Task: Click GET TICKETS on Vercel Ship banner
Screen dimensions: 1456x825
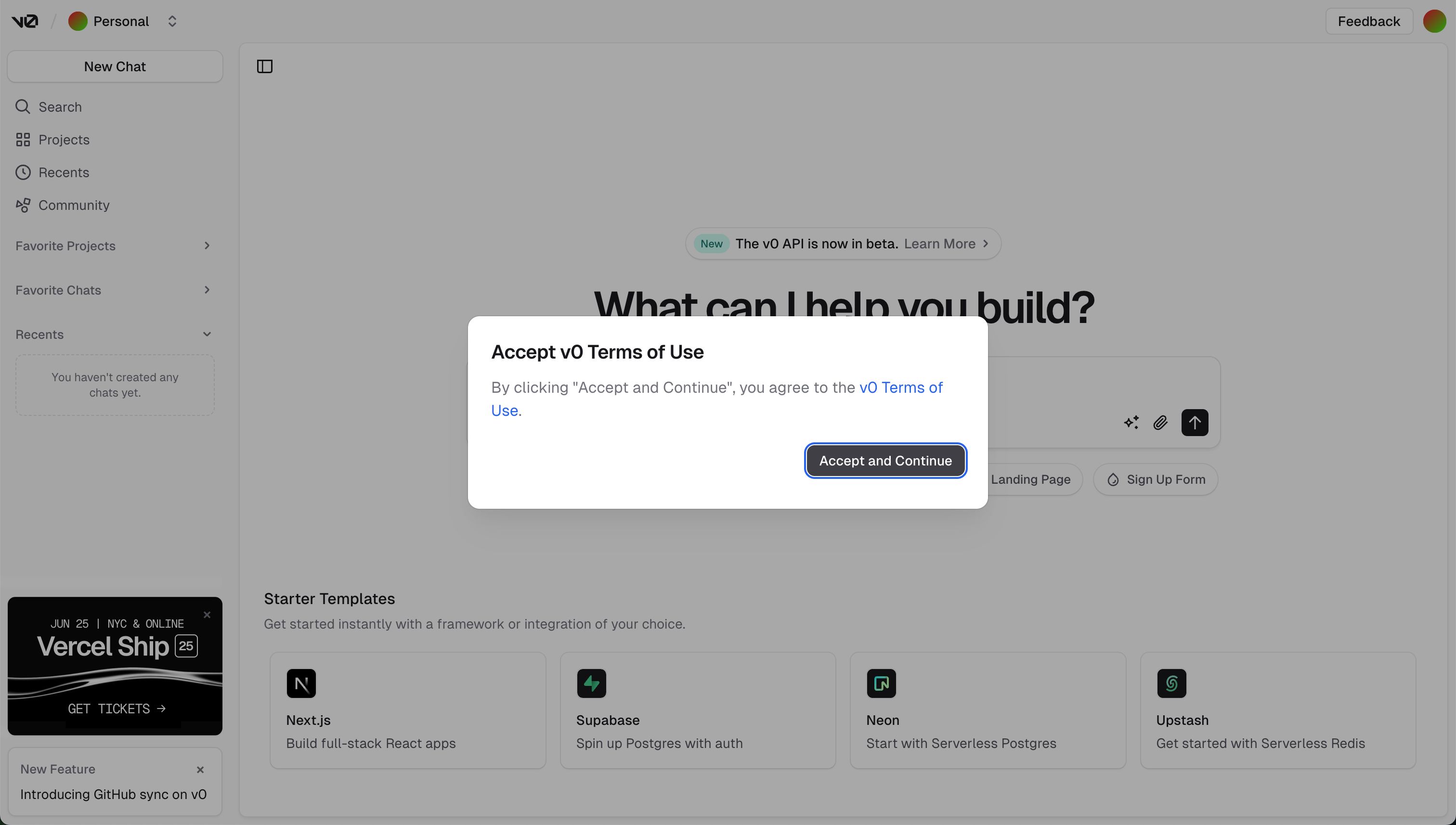Action: tap(117, 709)
